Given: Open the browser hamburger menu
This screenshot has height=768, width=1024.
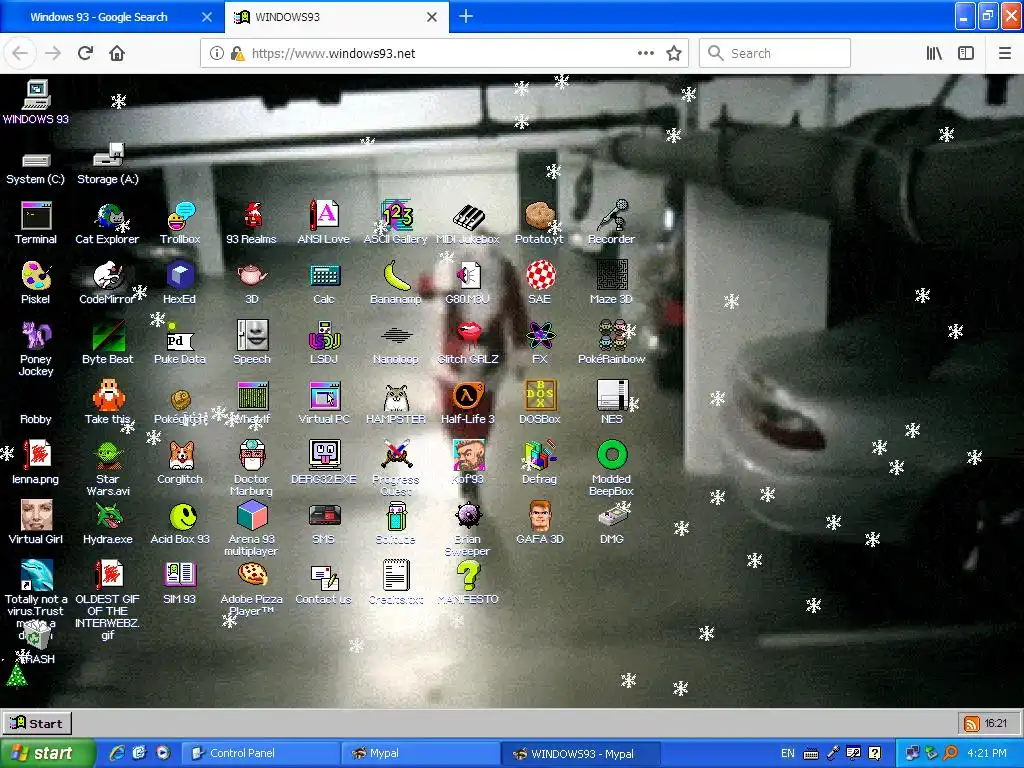Looking at the screenshot, I should [1005, 54].
